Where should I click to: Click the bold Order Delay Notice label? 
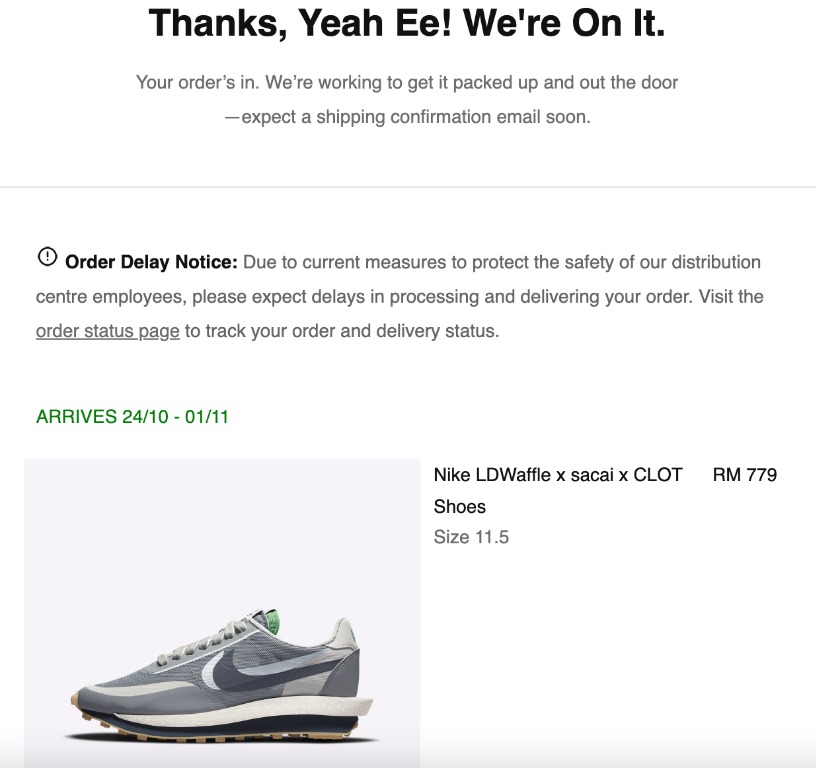pos(151,263)
